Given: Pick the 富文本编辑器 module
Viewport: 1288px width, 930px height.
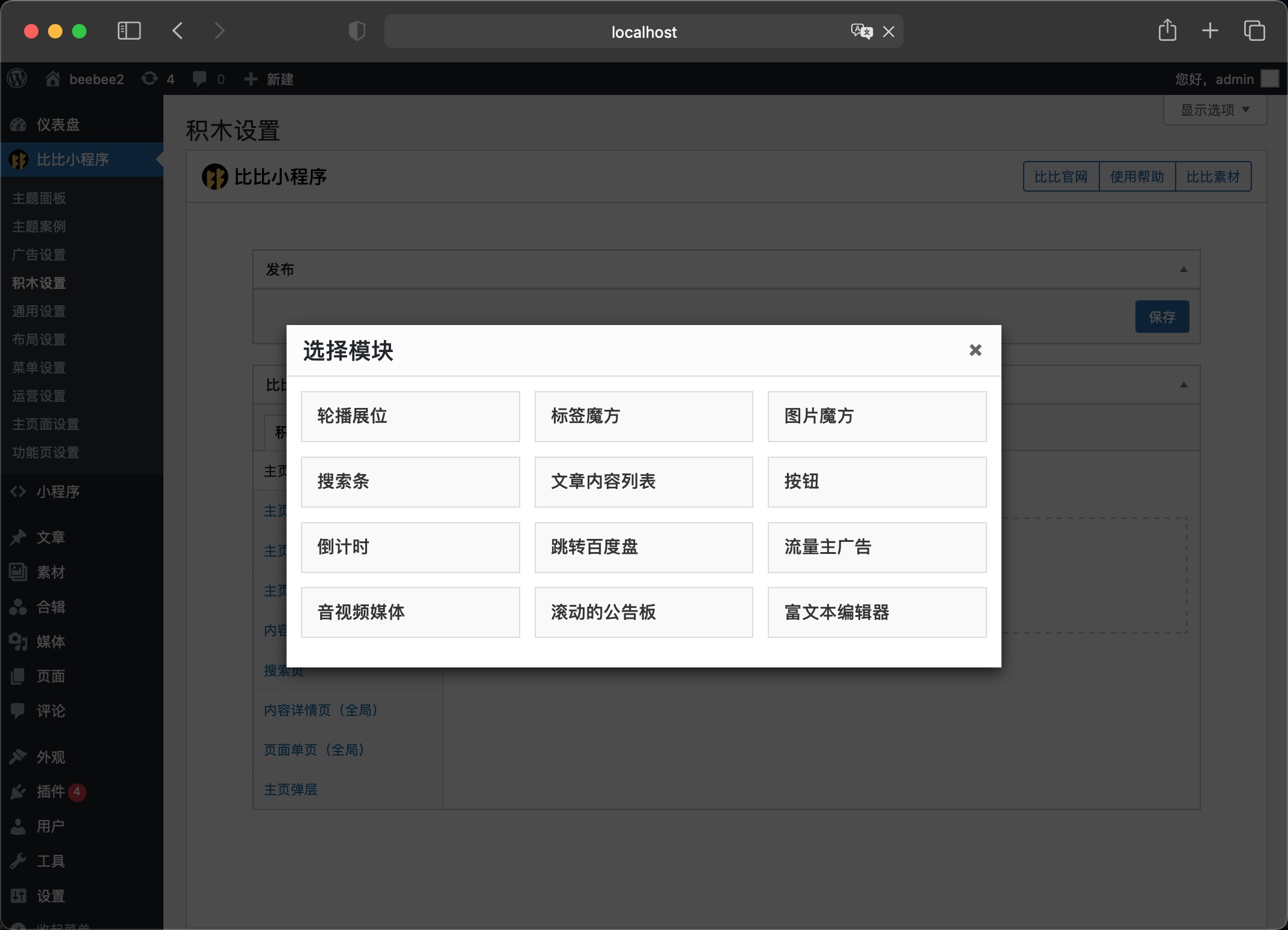Looking at the screenshot, I should pos(877,612).
